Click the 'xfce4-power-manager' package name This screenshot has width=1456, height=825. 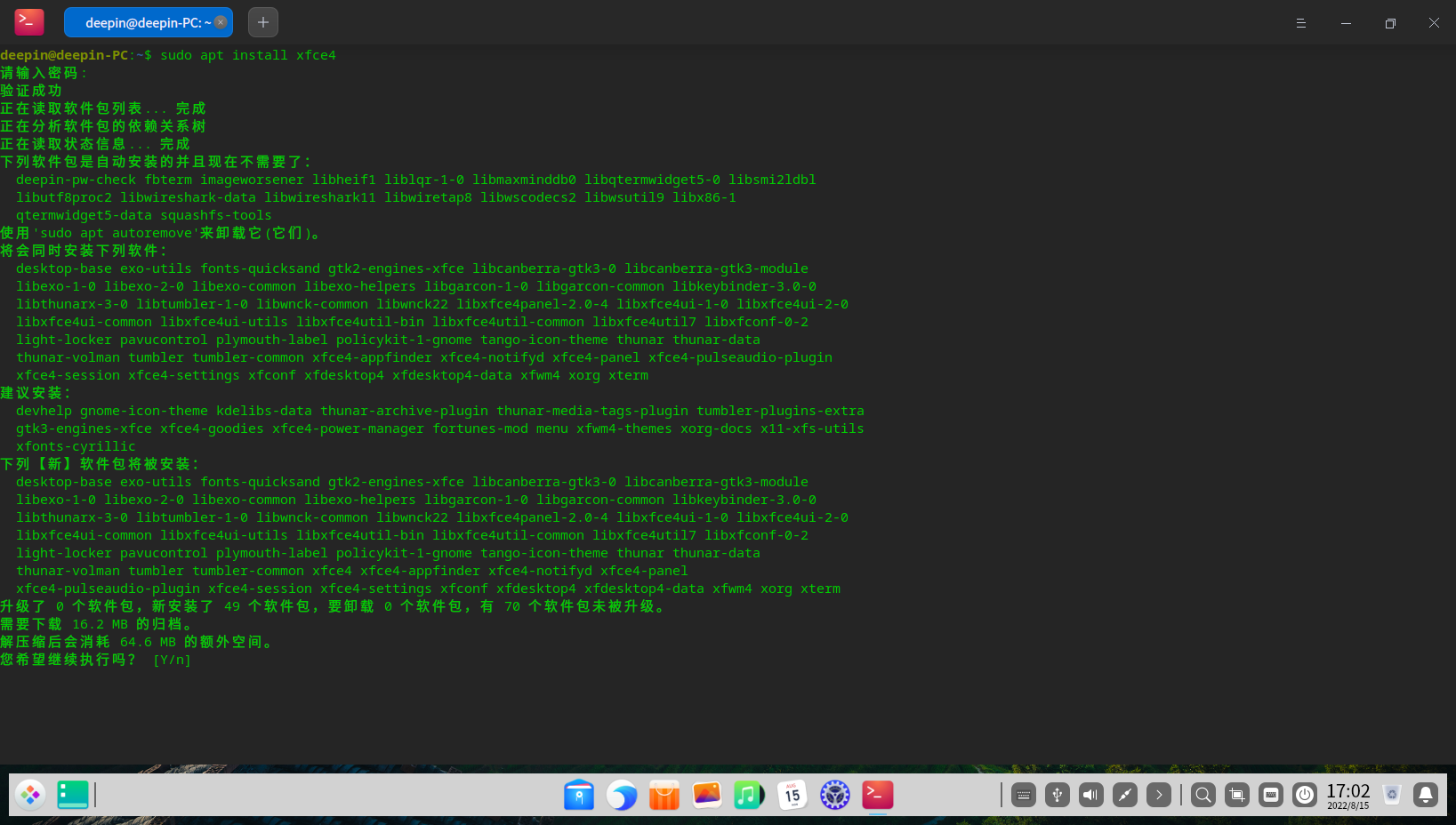(x=348, y=429)
